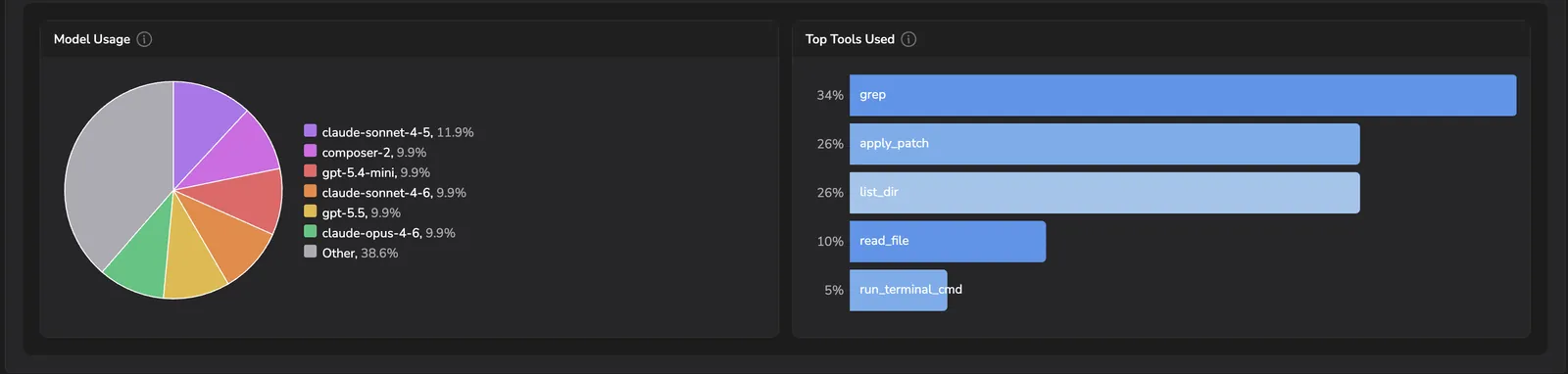Select the gpt-5.4-mini red legend swatch
Screen dimensions: 1568x374
[x=311, y=170]
